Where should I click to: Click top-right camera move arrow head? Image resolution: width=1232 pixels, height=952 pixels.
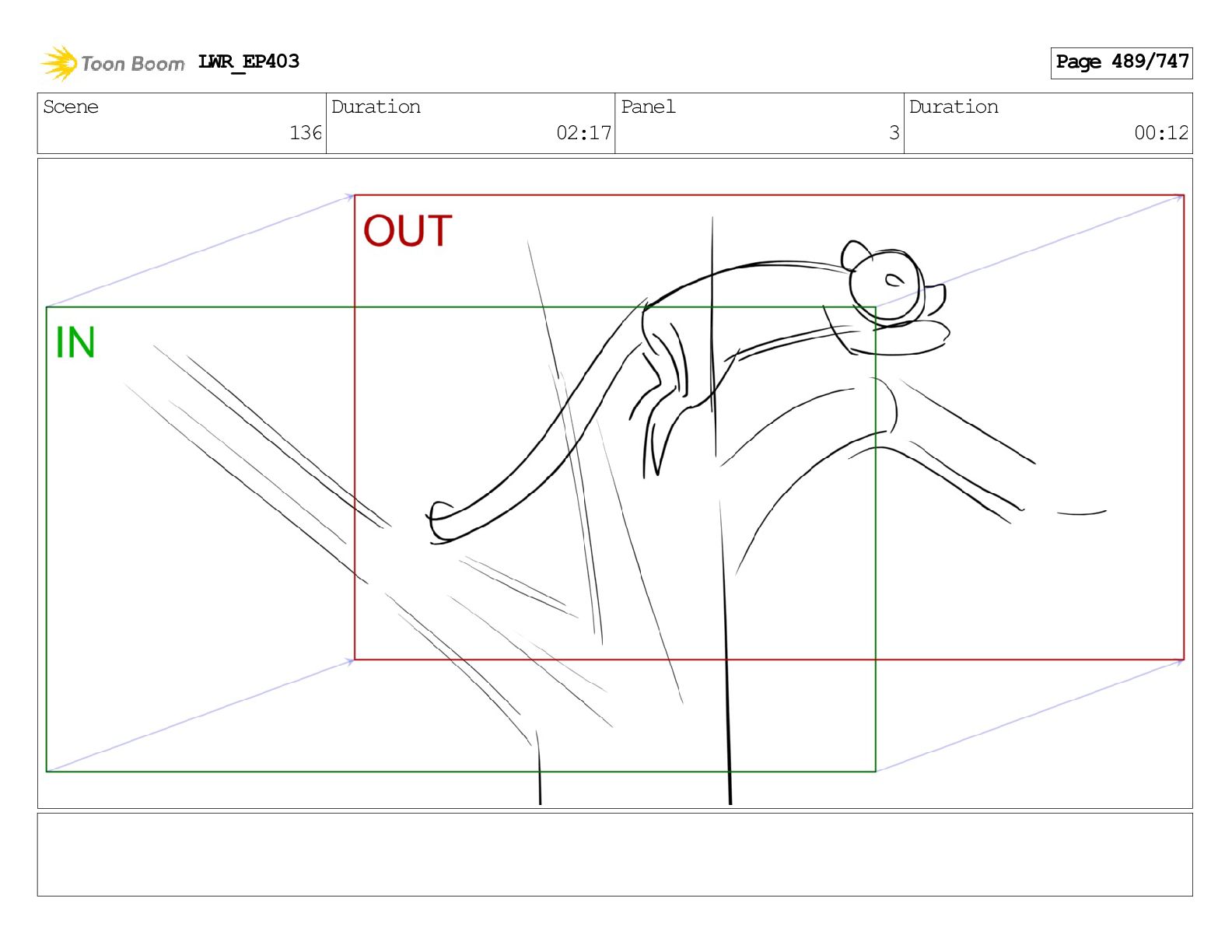click(1178, 198)
